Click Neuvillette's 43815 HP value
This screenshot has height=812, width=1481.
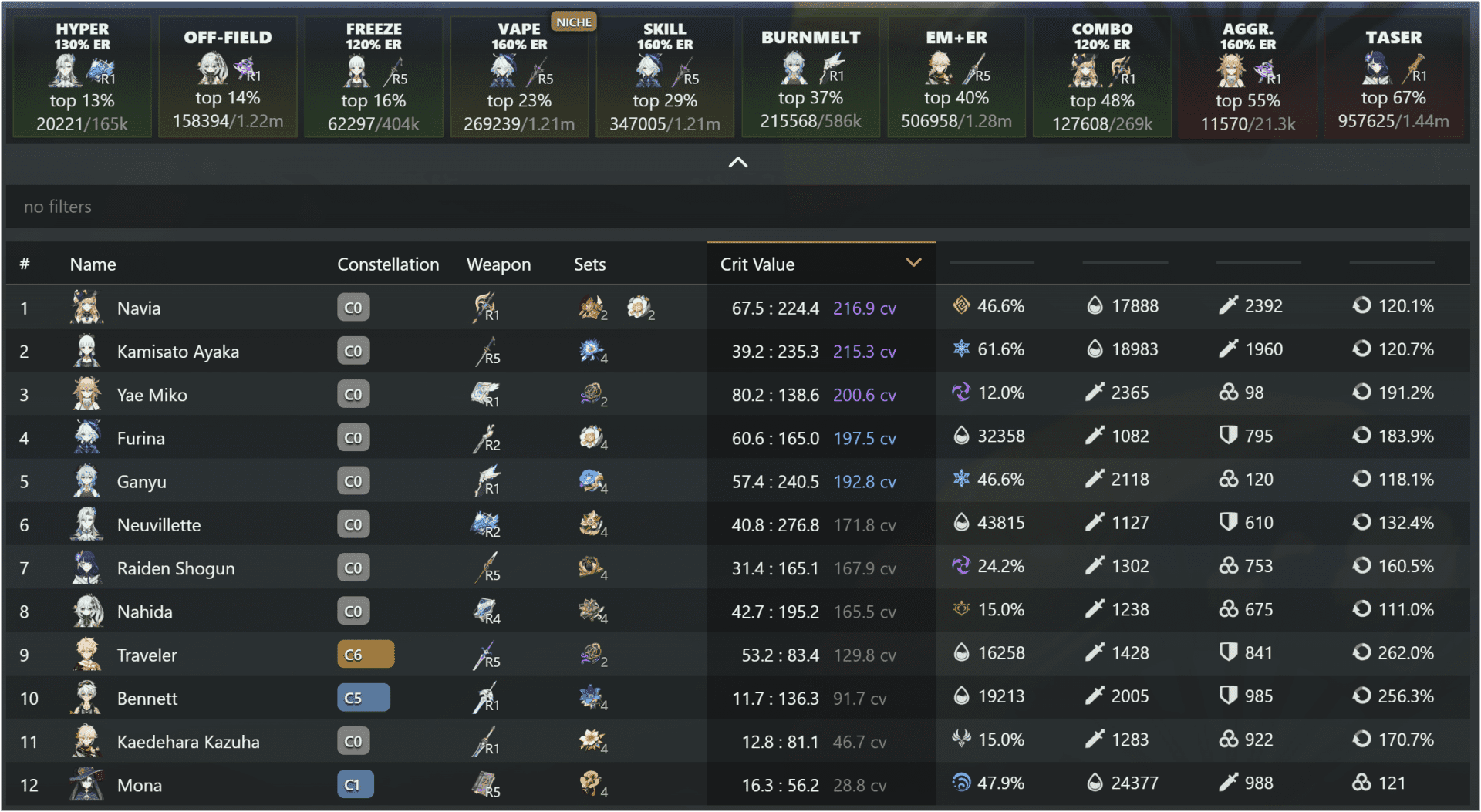pyautogui.click(x=1001, y=523)
